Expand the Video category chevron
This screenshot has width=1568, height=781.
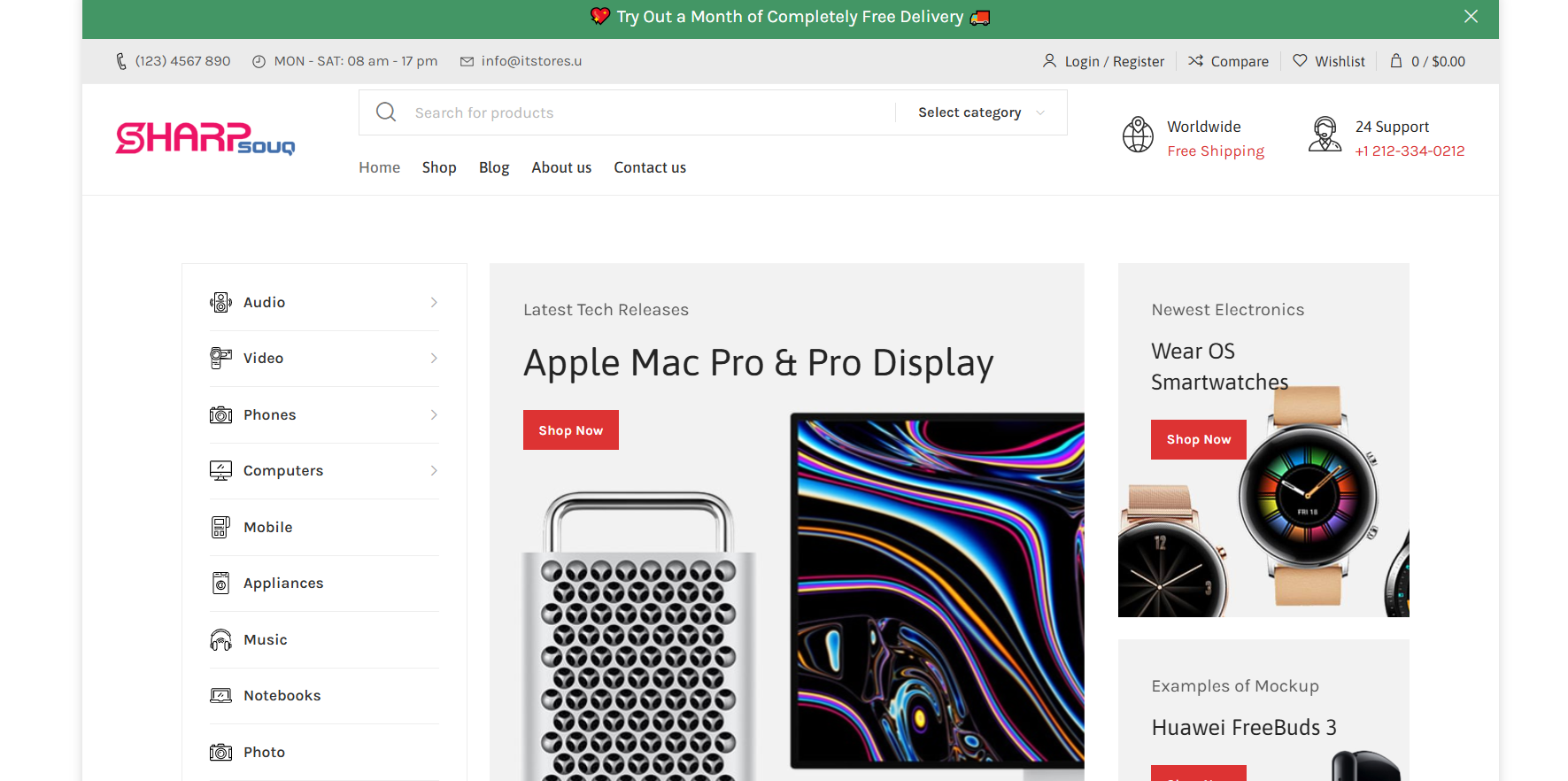pyautogui.click(x=434, y=359)
